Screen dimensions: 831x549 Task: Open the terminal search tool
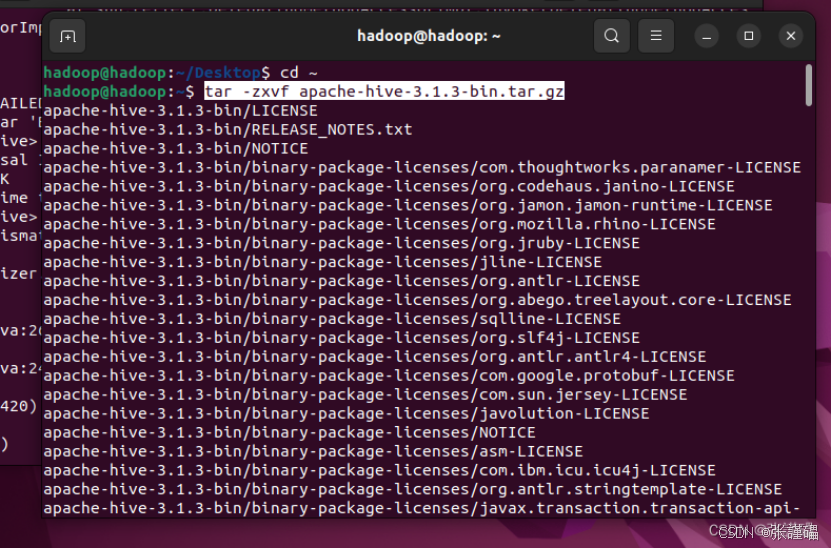(612, 36)
